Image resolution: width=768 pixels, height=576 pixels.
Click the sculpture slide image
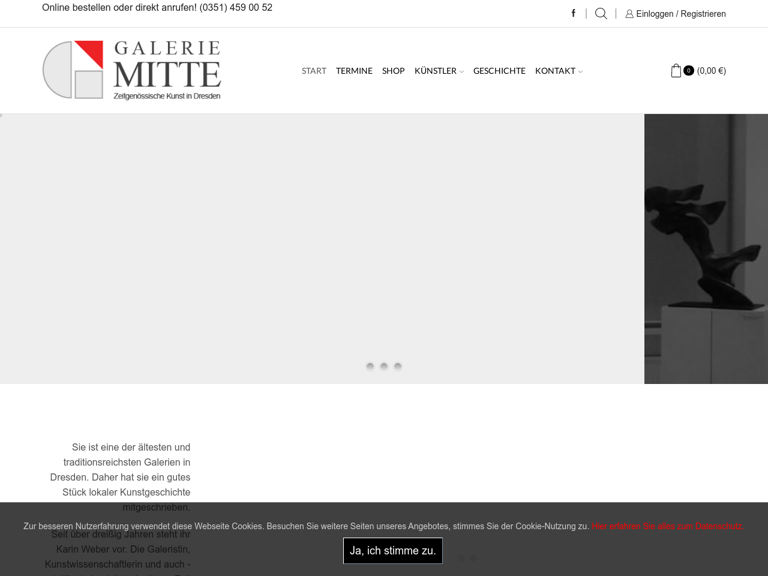click(x=706, y=248)
